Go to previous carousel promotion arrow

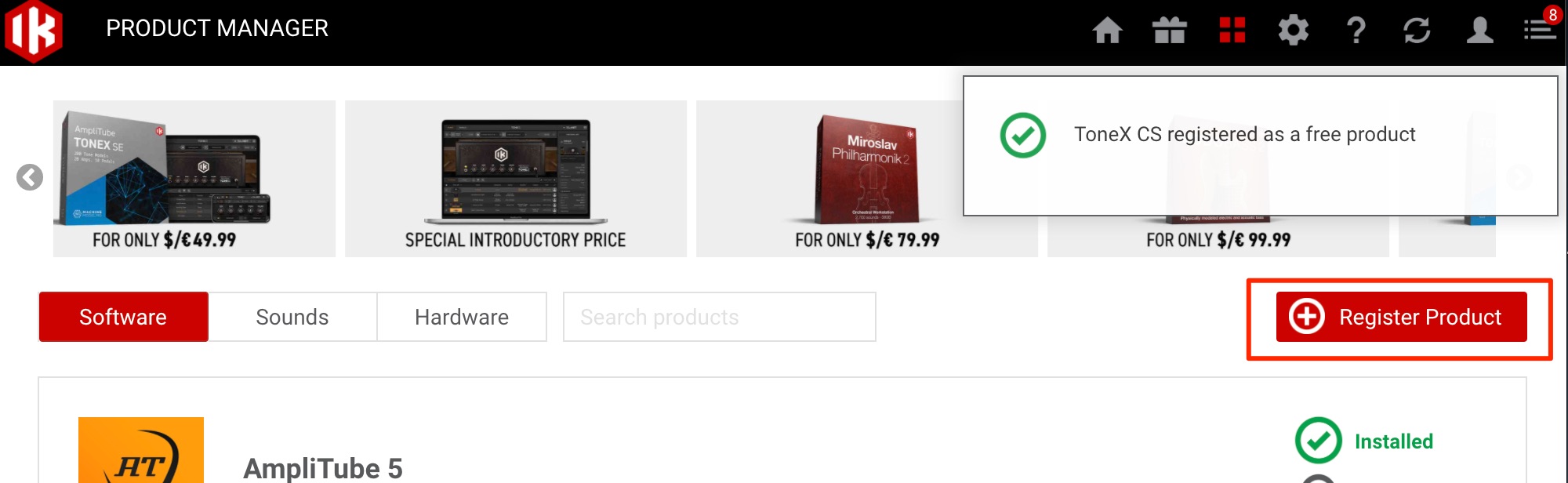(30, 177)
